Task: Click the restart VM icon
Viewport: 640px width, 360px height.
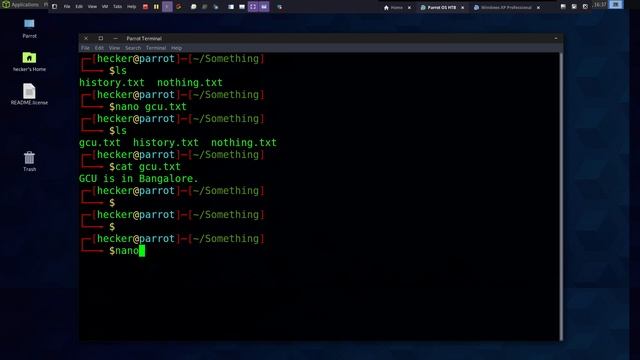Action: (x=178, y=7)
